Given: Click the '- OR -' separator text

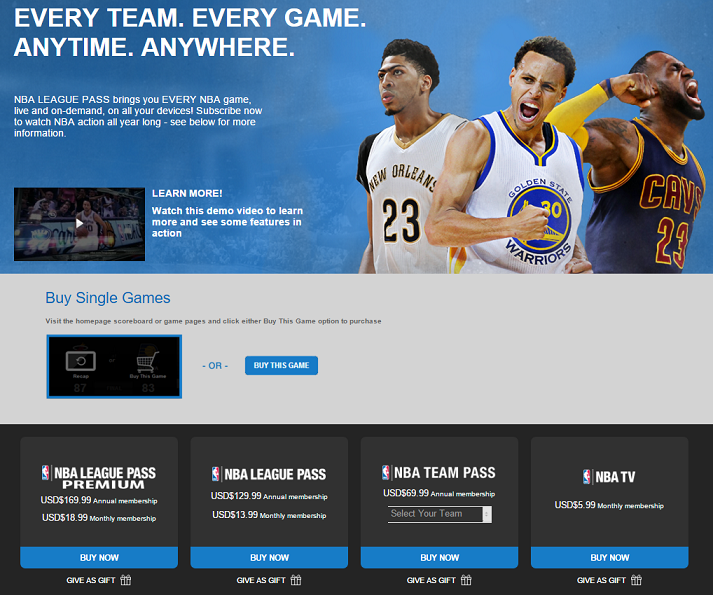Looking at the screenshot, I should coord(215,366).
